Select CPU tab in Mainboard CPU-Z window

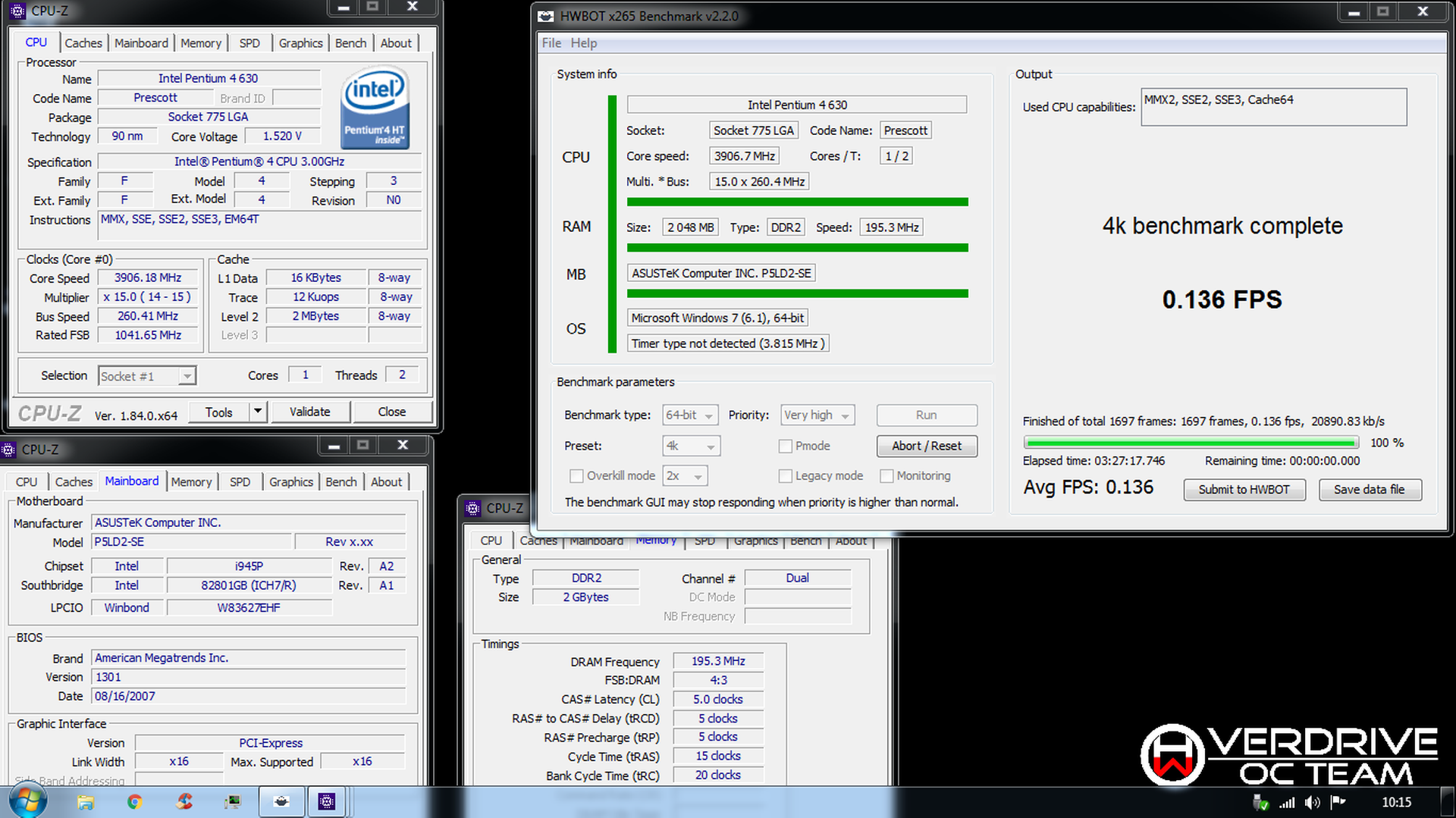[27, 482]
